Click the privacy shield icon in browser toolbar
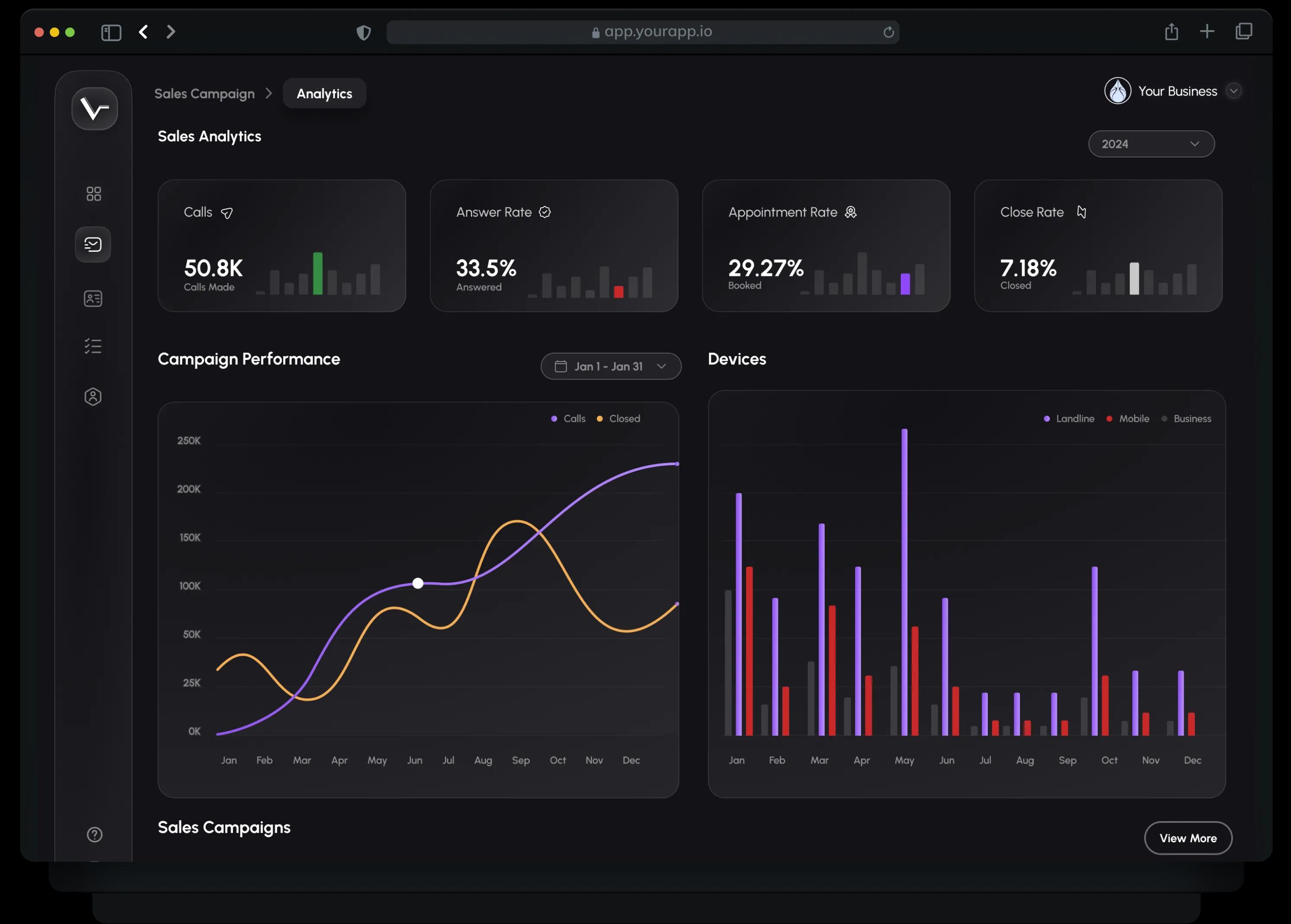 point(363,33)
